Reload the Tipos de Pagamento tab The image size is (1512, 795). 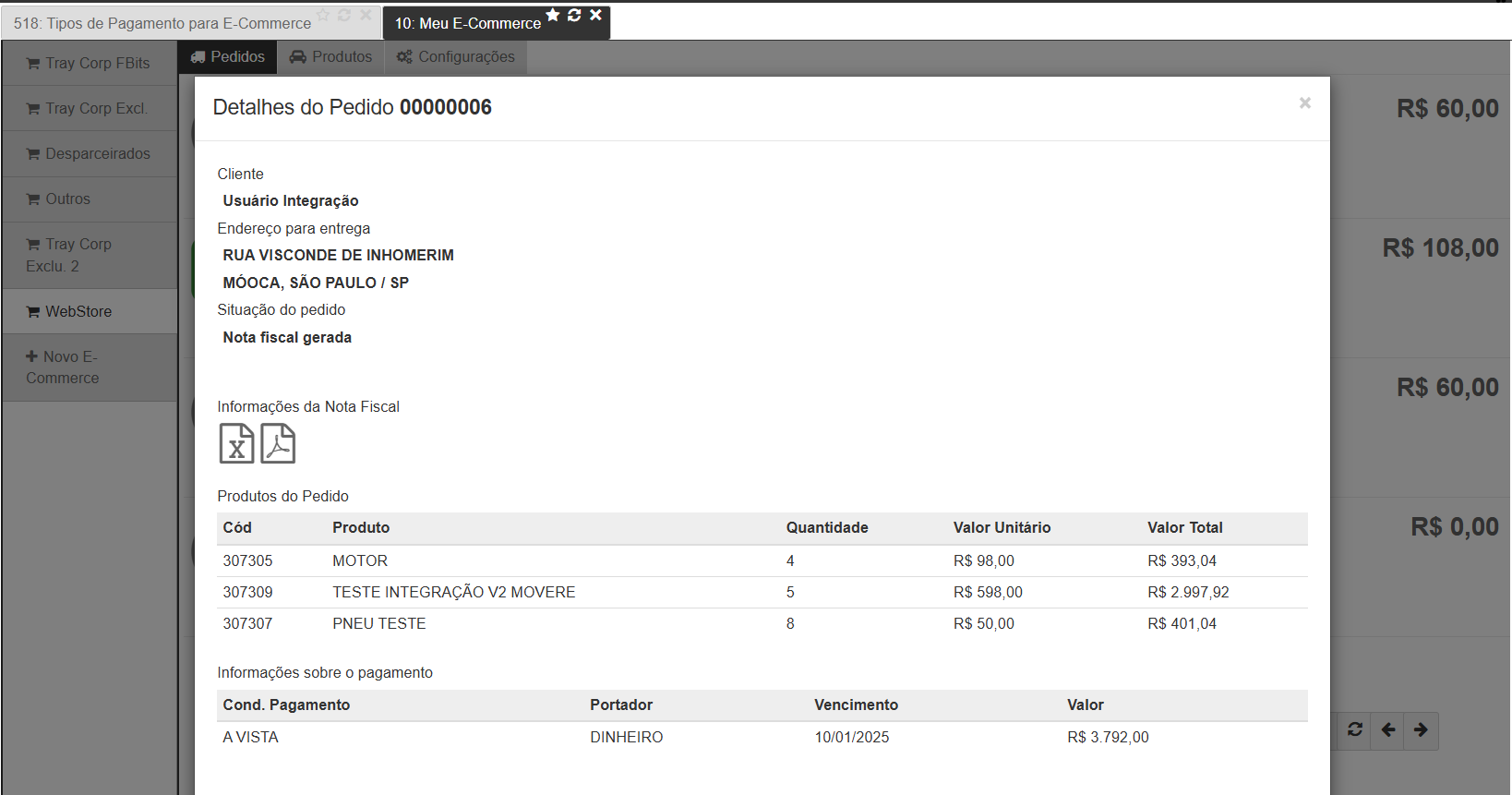tap(344, 16)
